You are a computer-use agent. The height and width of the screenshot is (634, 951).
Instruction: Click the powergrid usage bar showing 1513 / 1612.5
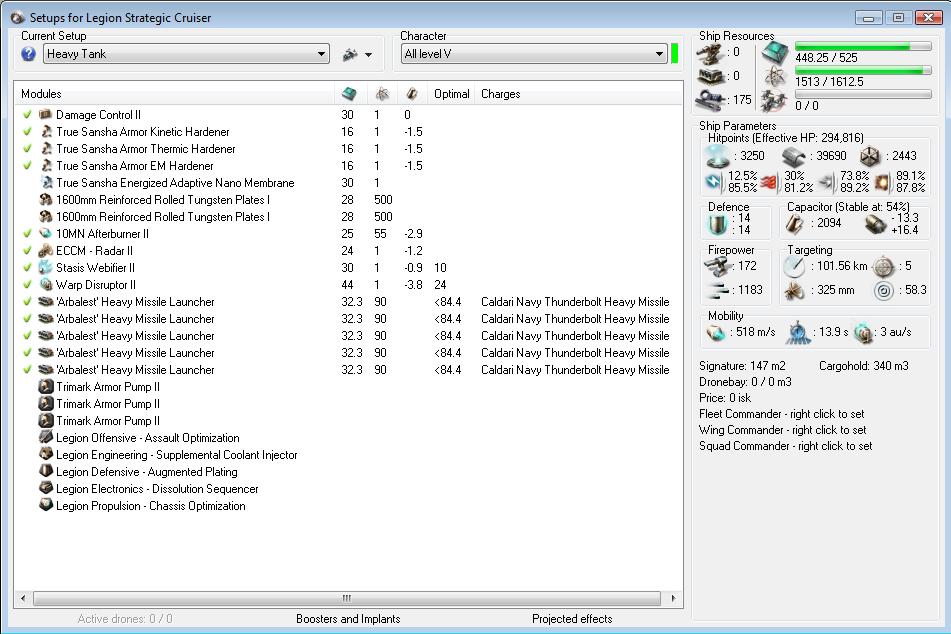pos(863,71)
